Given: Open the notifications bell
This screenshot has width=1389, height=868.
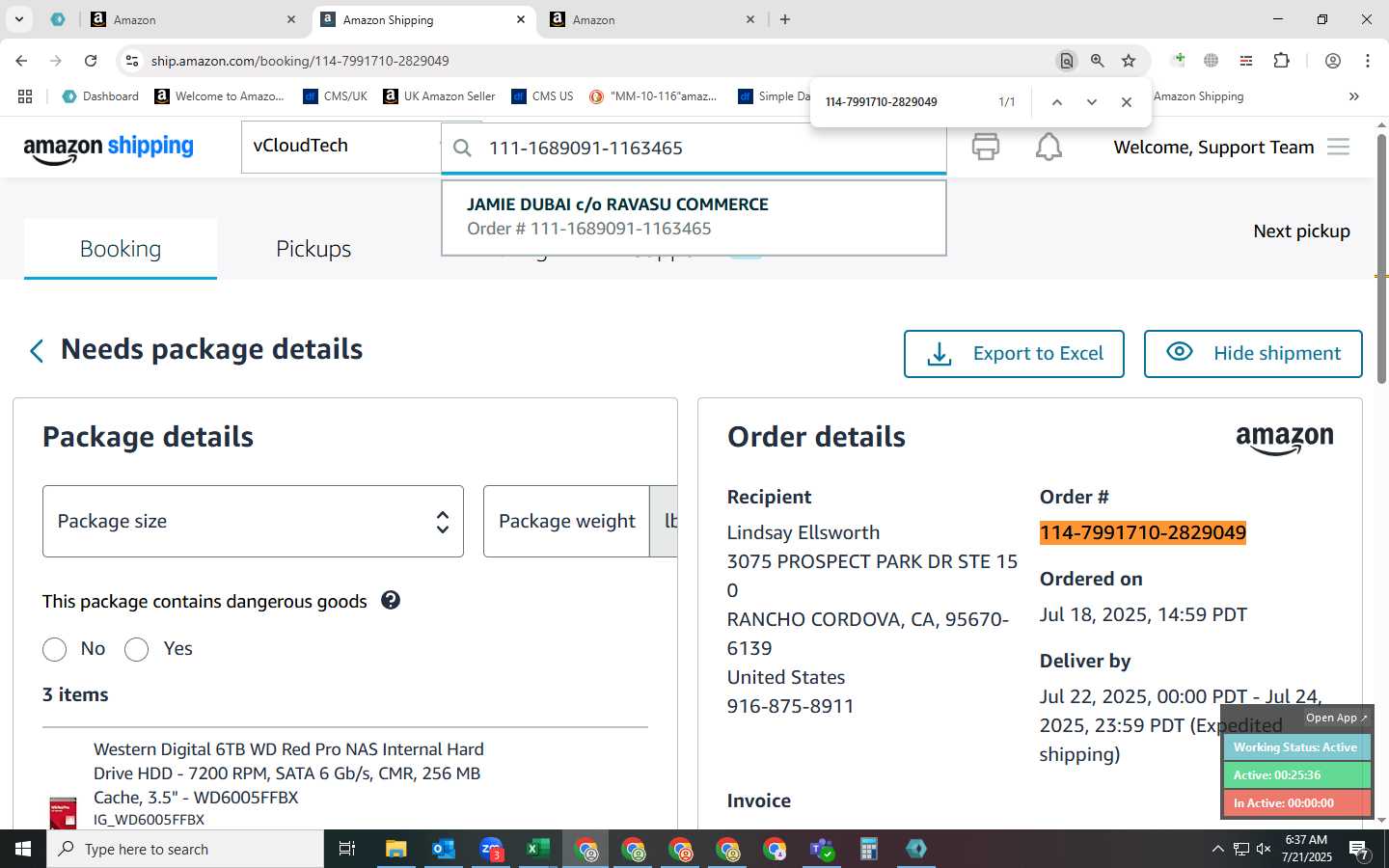Looking at the screenshot, I should (1049, 147).
